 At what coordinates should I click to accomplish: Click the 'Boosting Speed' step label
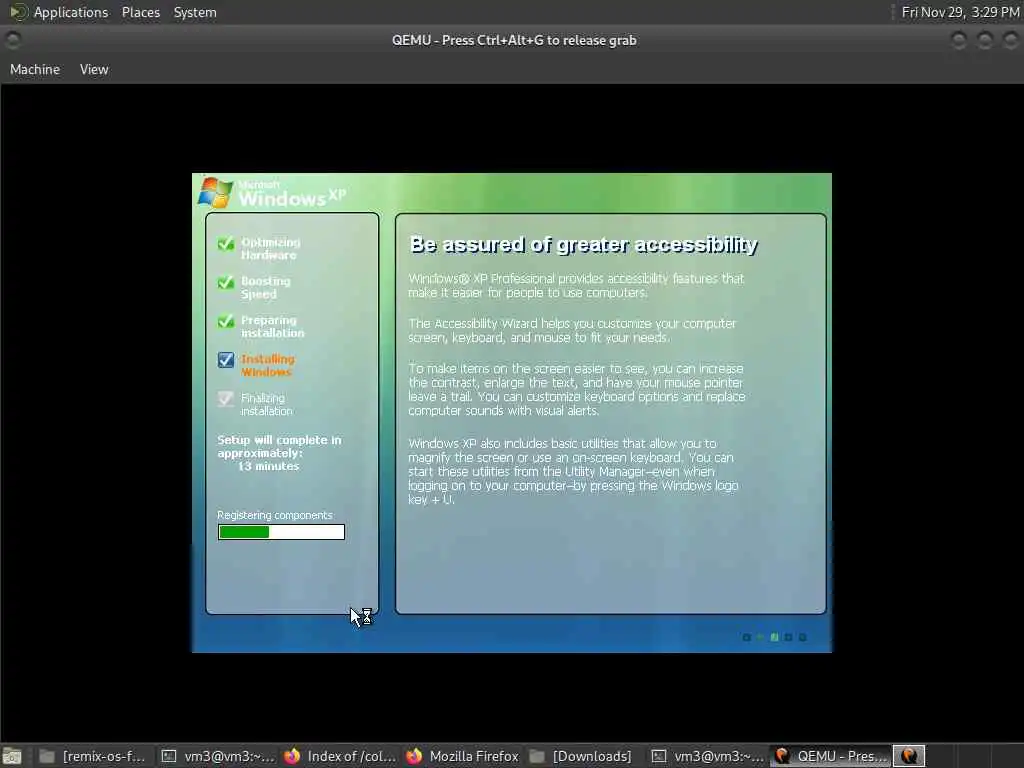[x=265, y=287]
